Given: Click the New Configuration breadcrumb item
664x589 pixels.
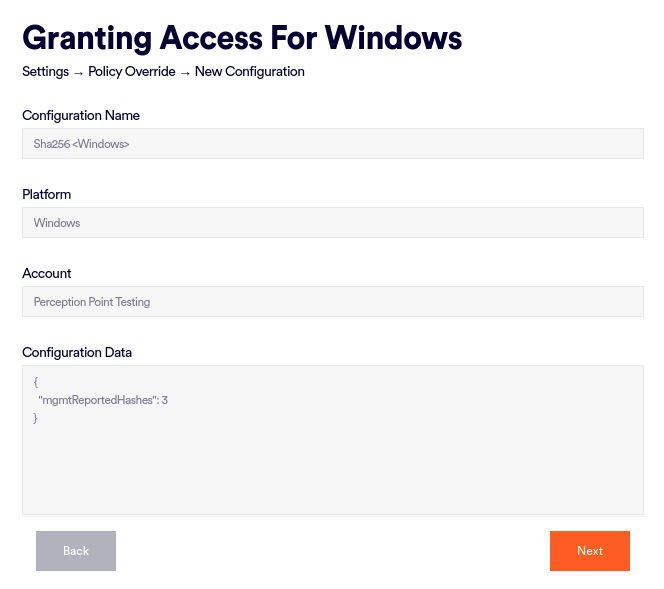Looking at the screenshot, I should pos(250,72).
